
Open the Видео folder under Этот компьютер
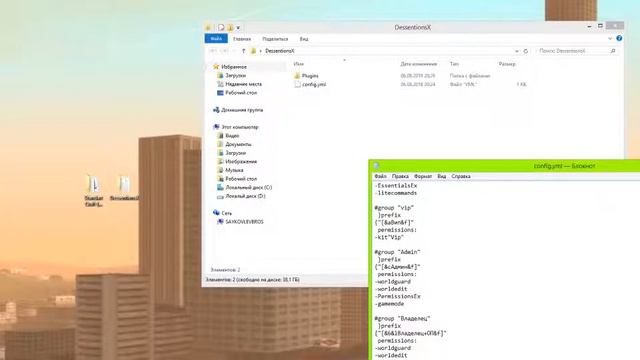click(x=232, y=136)
